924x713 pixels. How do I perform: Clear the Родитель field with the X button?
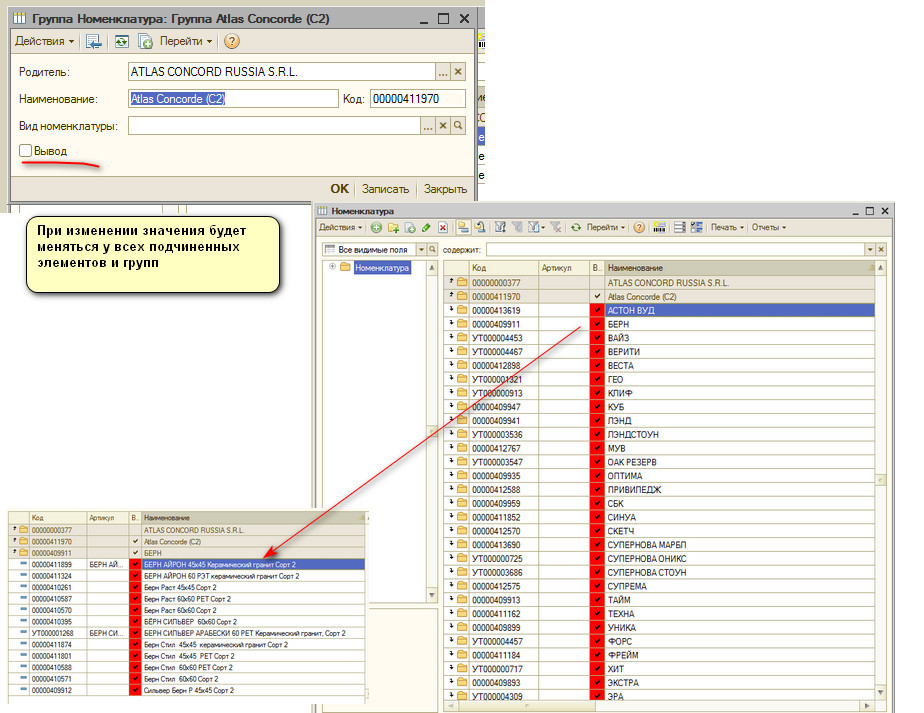[x=458, y=72]
